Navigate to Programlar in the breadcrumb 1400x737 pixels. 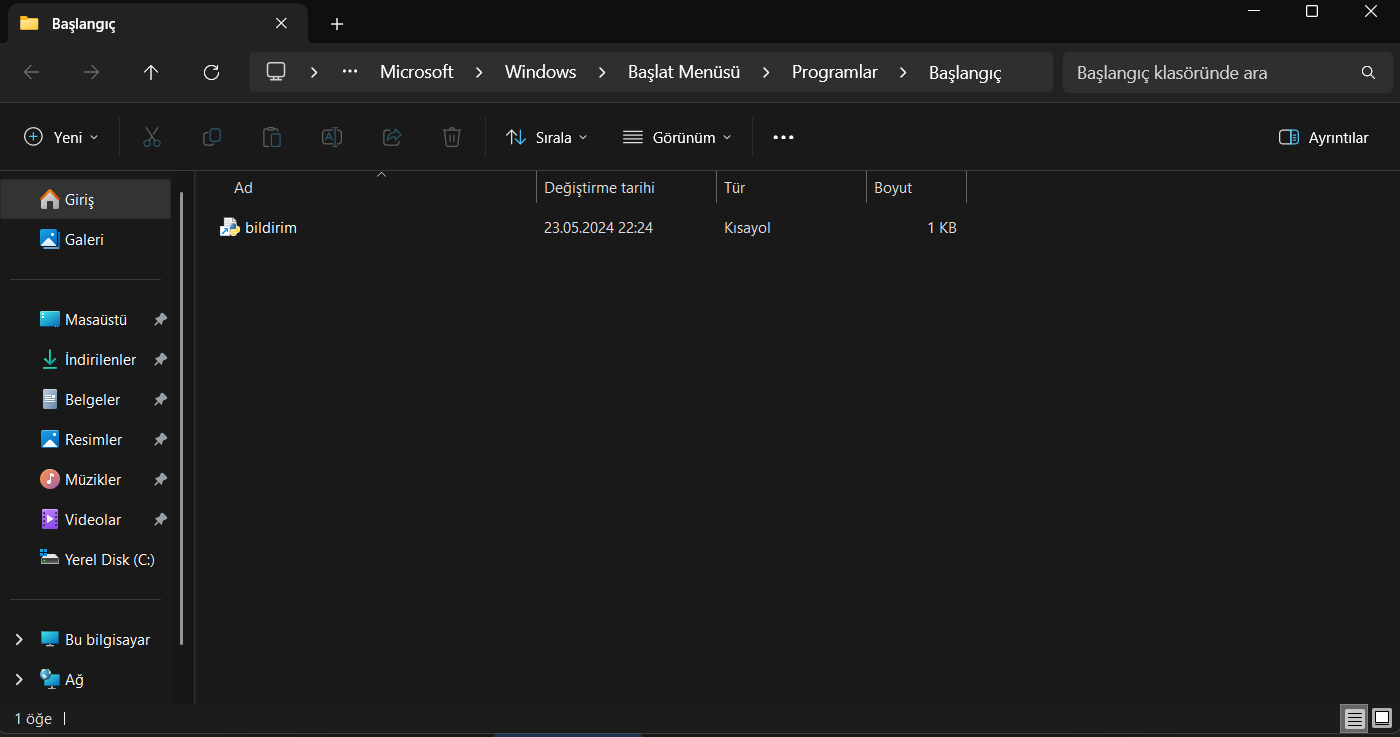(834, 72)
